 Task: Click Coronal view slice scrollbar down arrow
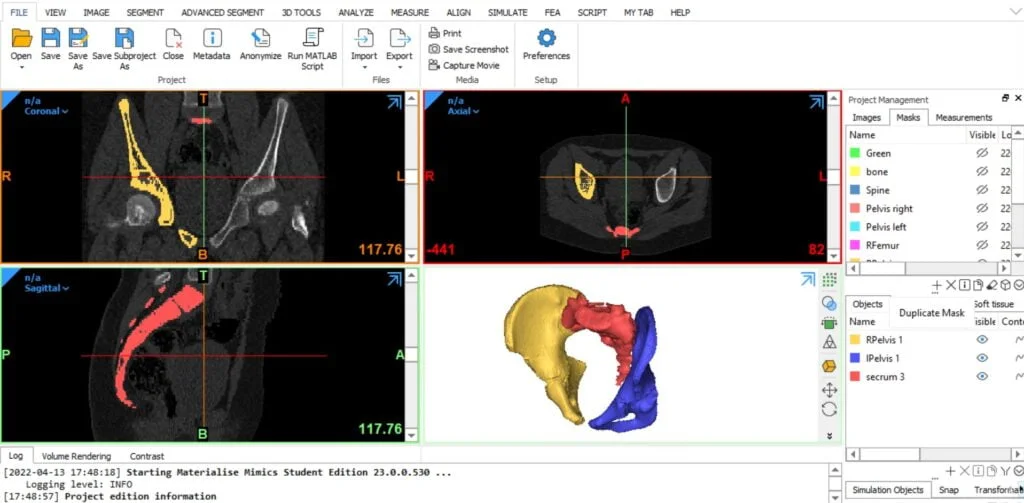(x=411, y=255)
